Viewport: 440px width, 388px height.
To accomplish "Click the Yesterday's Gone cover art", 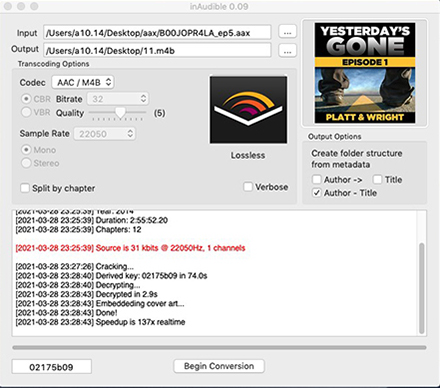I will pos(365,73).
